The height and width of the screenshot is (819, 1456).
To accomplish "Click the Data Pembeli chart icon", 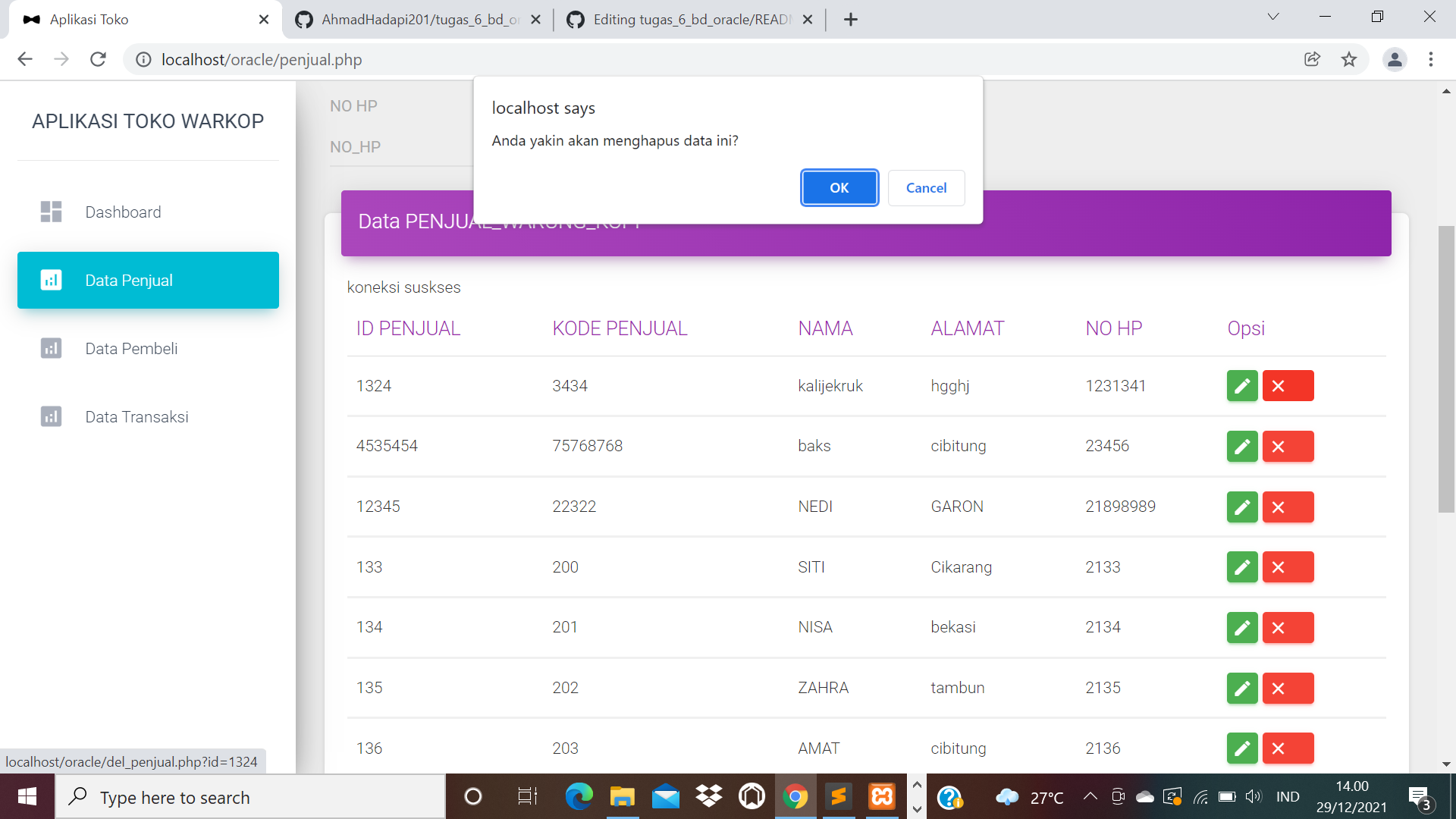I will [x=51, y=348].
